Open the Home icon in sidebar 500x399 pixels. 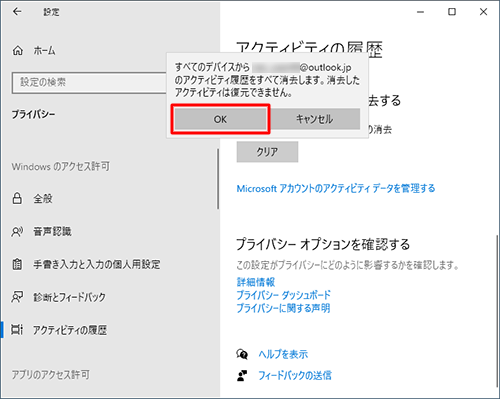click(x=18, y=51)
